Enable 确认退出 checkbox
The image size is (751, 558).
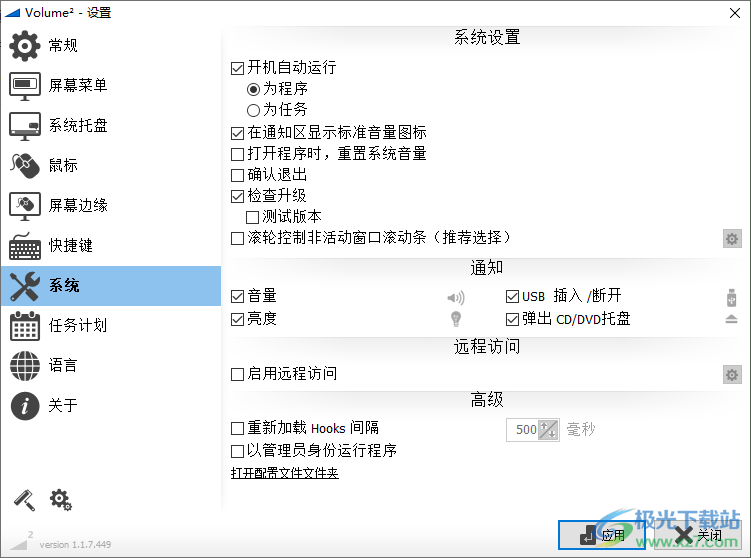coord(237,175)
